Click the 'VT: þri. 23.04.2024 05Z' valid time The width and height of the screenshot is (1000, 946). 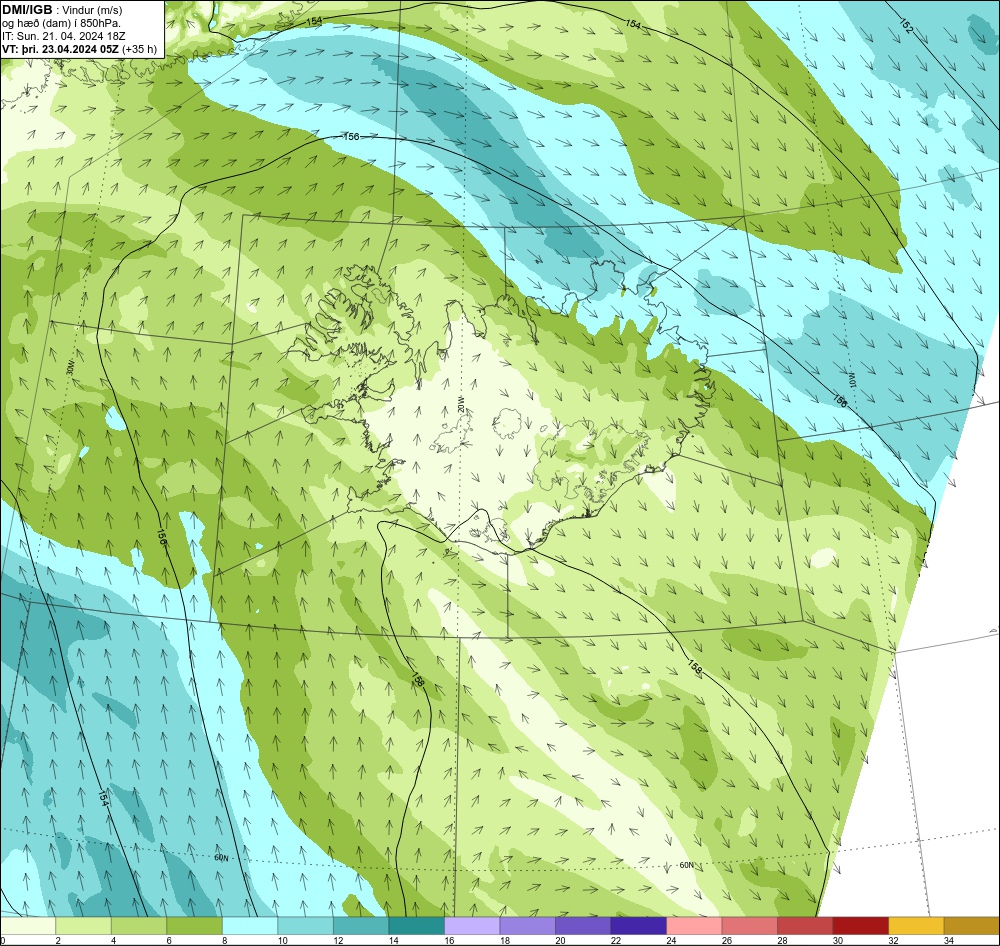[x=60, y=49]
